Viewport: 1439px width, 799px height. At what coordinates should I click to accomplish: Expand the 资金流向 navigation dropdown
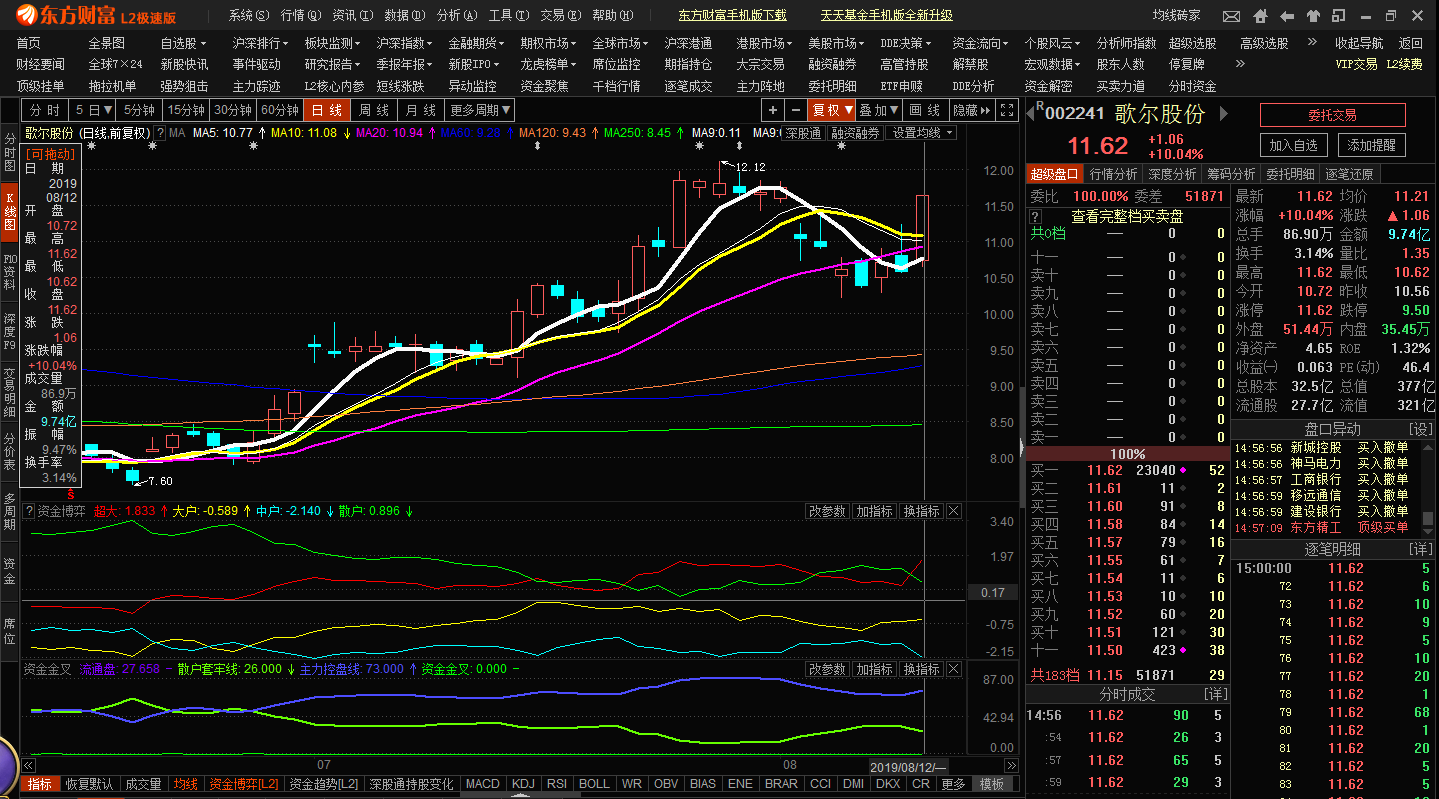point(980,43)
